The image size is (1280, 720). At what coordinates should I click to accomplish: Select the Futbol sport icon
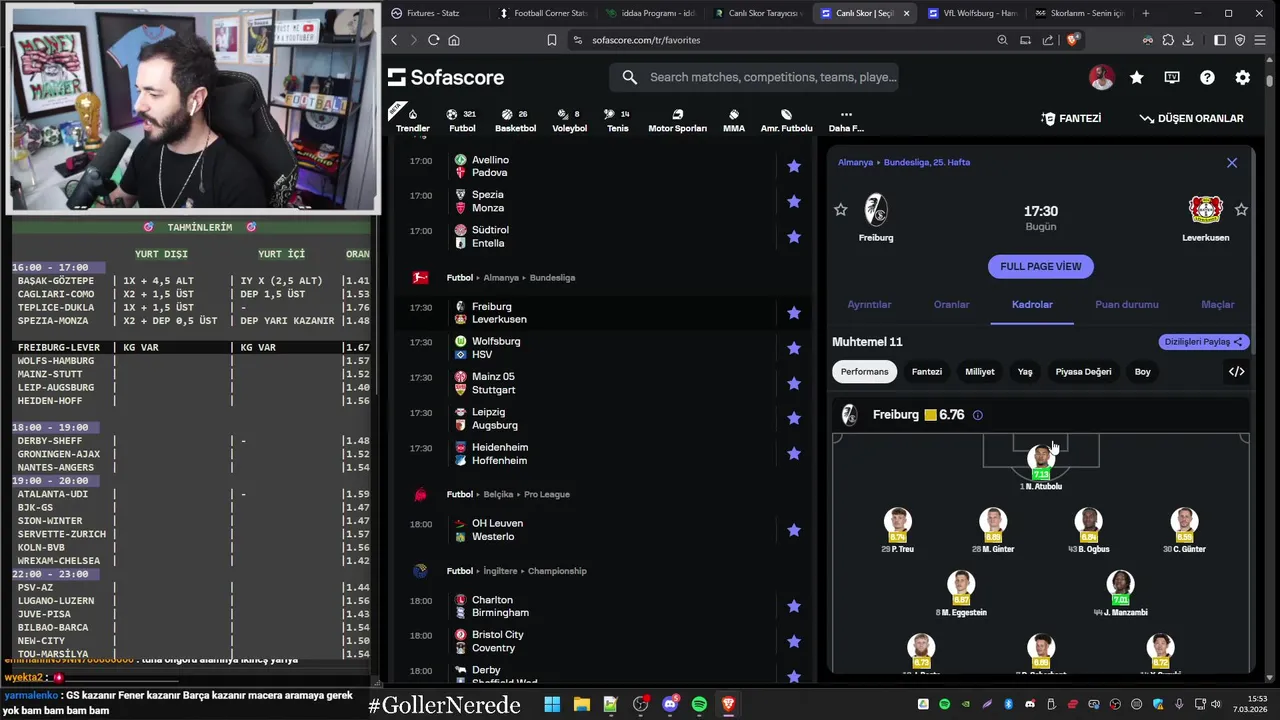click(462, 120)
